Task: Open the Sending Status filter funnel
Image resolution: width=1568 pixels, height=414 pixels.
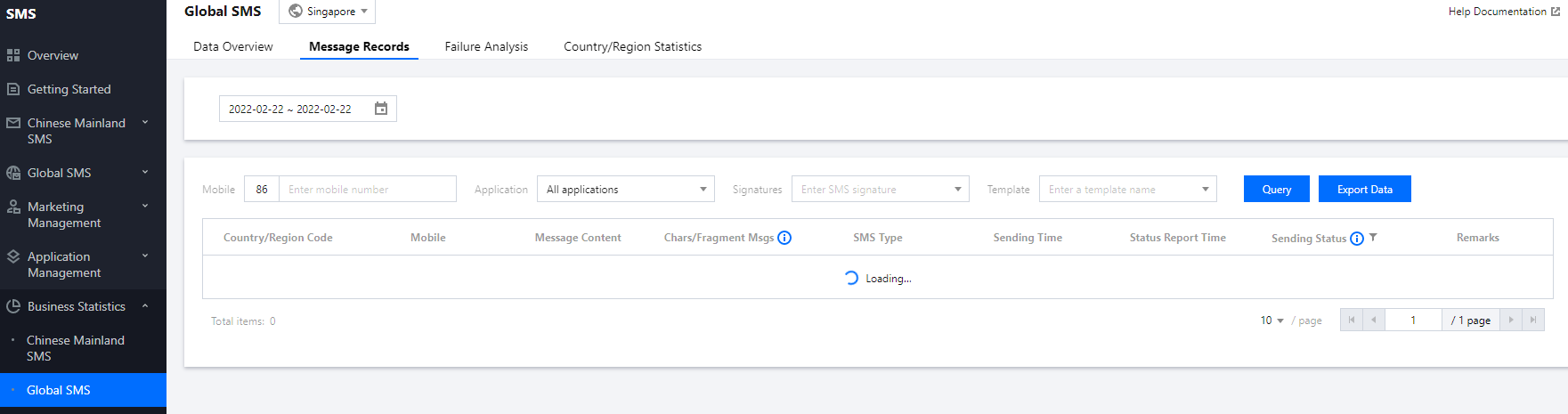Action: tap(1373, 238)
